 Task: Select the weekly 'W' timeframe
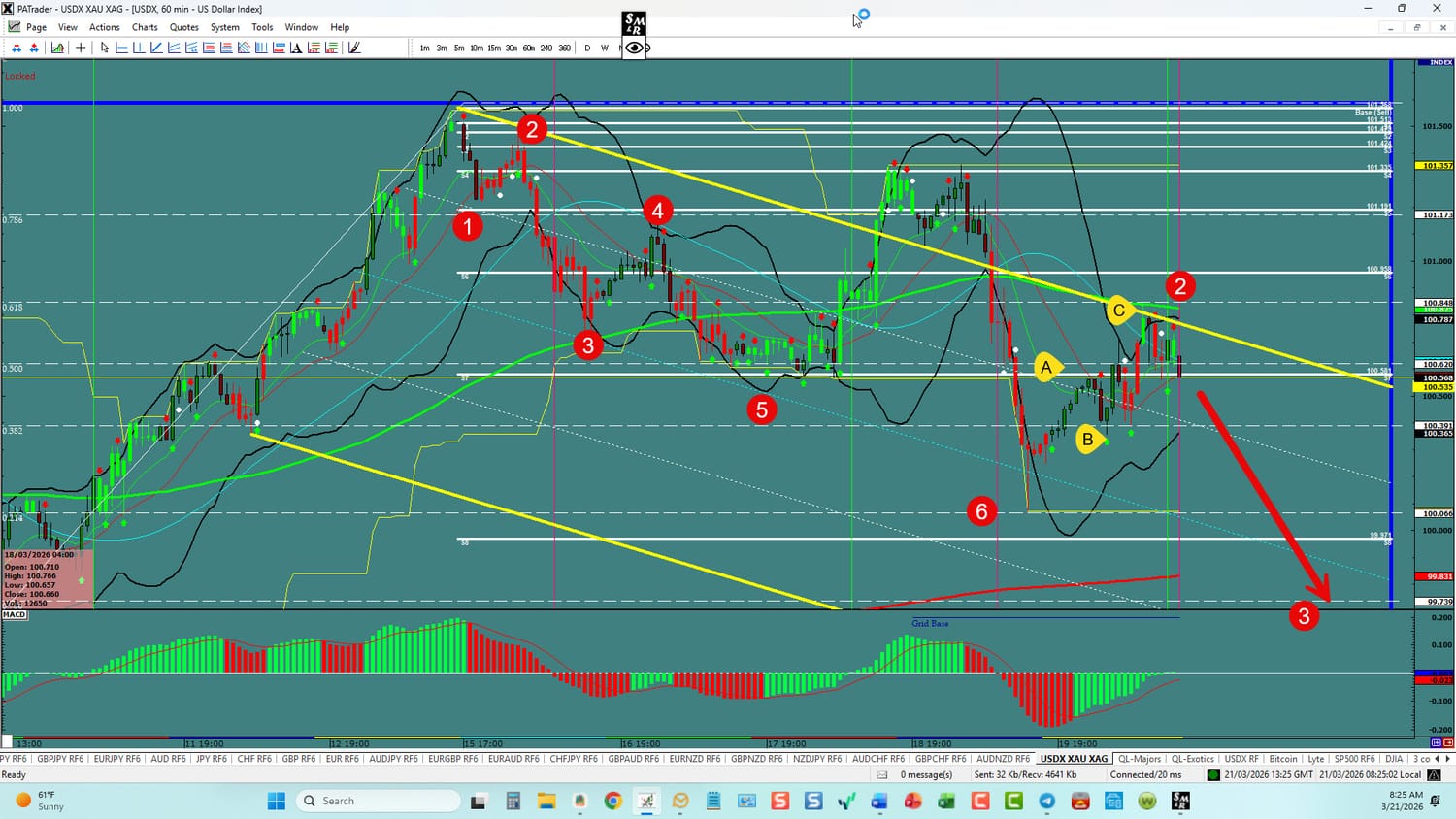(x=605, y=48)
